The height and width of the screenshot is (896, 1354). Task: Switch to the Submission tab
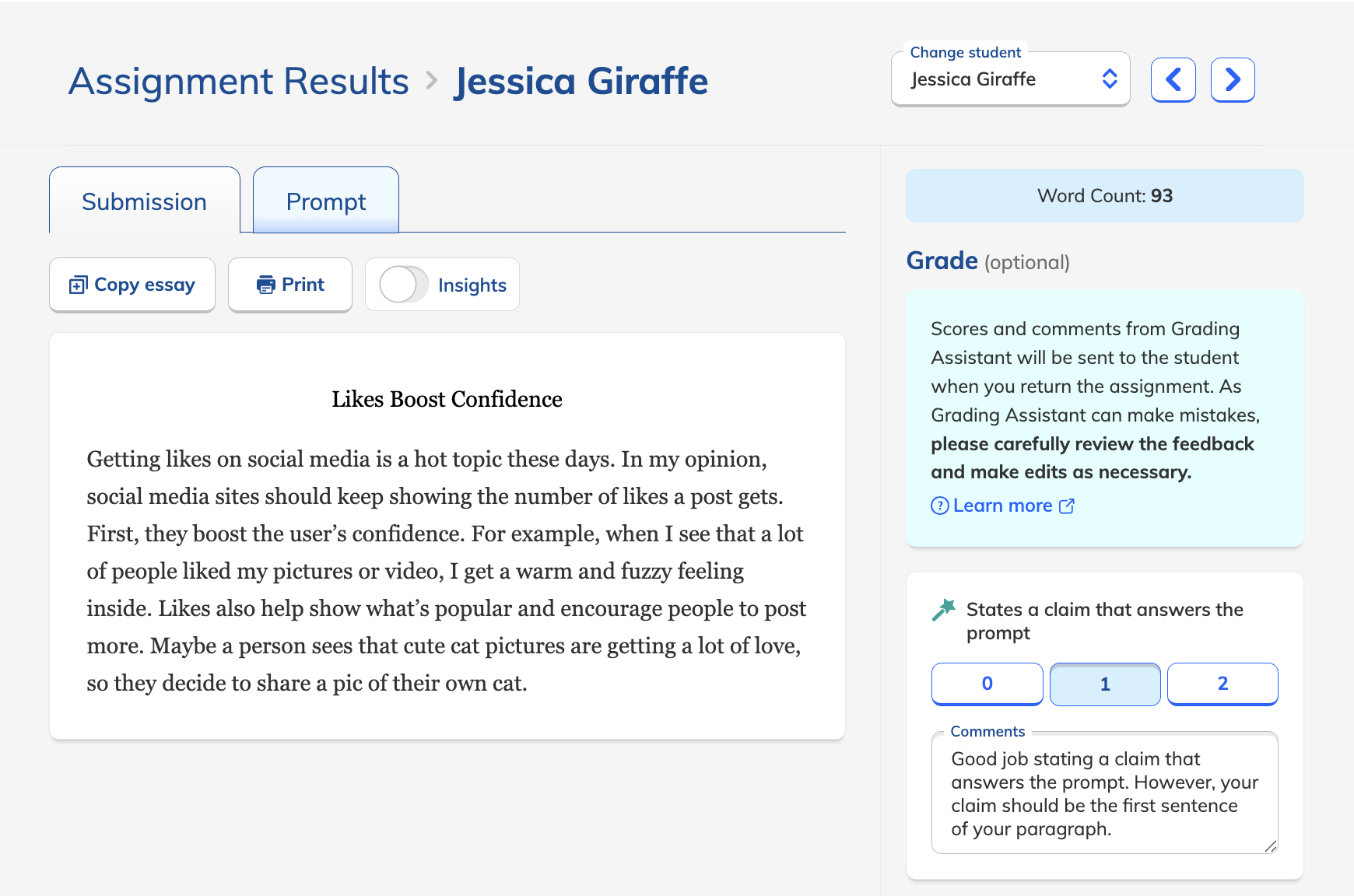[143, 201]
